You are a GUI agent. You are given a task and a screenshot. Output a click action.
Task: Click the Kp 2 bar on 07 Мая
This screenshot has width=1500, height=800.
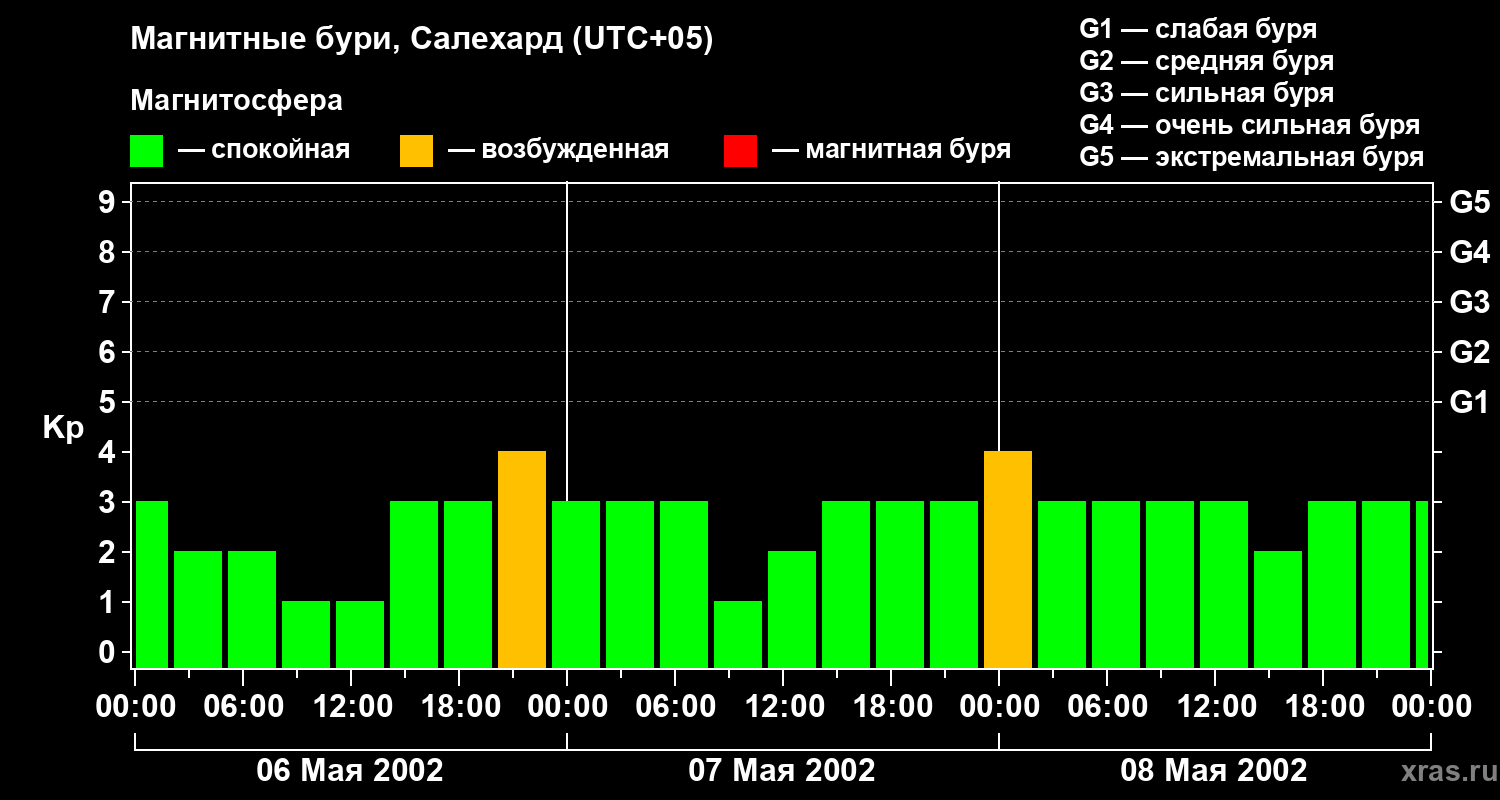click(x=792, y=610)
